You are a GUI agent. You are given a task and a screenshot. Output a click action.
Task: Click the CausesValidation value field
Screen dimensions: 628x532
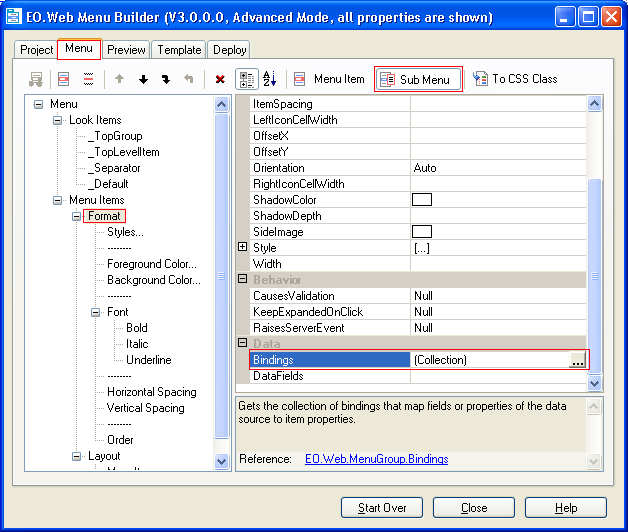coord(498,296)
